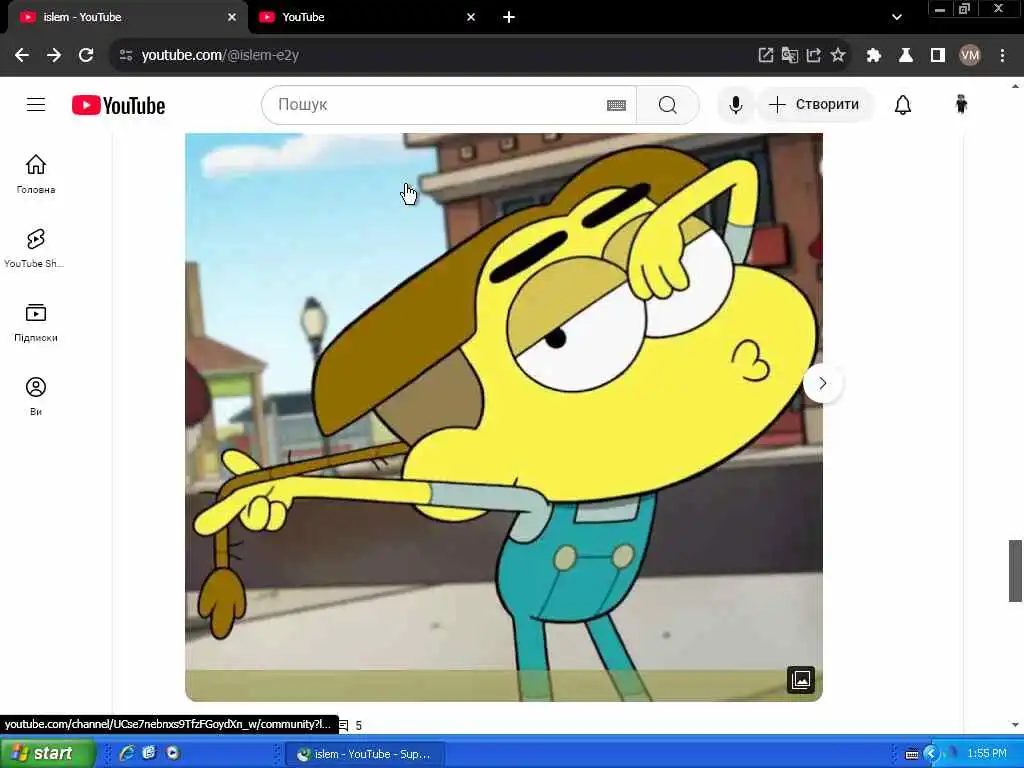The width and height of the screenshot is (1024, 768).
Task: Go forward in browser history
Action: click(54, 55)
